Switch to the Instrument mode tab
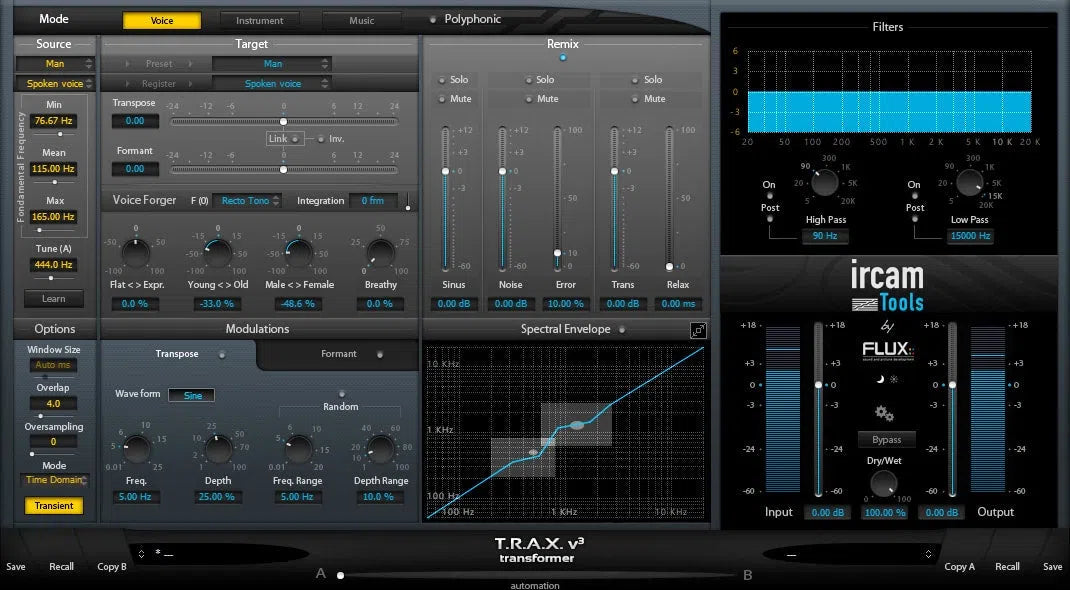Viewport: 1070px width, 590px height. tap(260, 18)
